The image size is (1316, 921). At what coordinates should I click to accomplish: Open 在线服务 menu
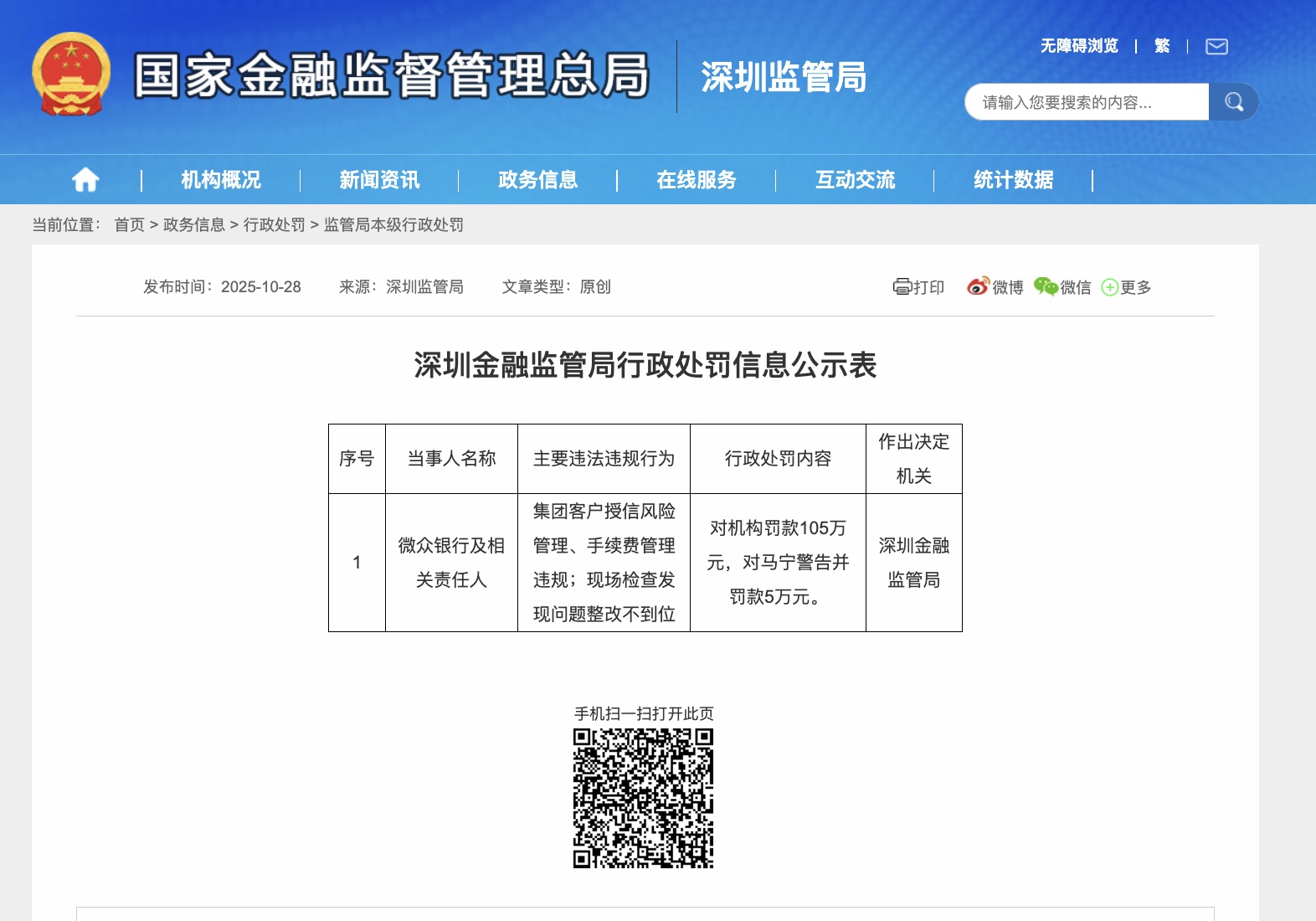tap(697, 180)
